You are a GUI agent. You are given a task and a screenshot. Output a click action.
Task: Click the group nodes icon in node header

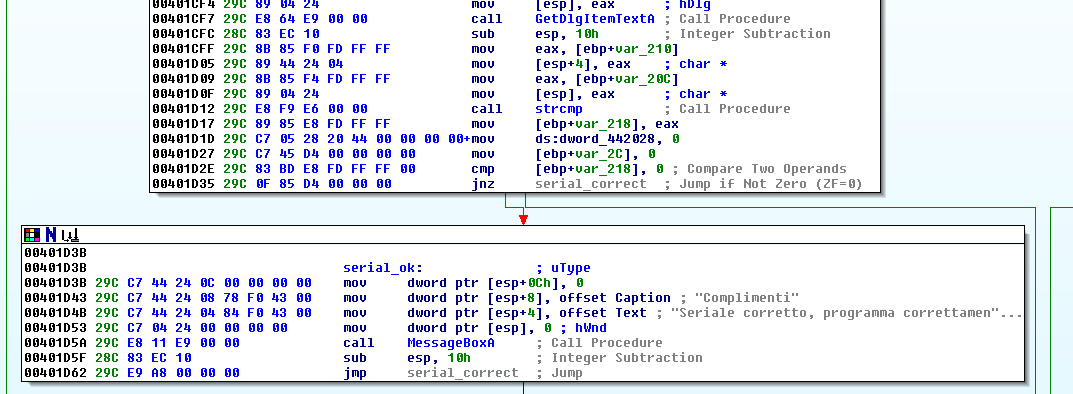tap(70, 235)
